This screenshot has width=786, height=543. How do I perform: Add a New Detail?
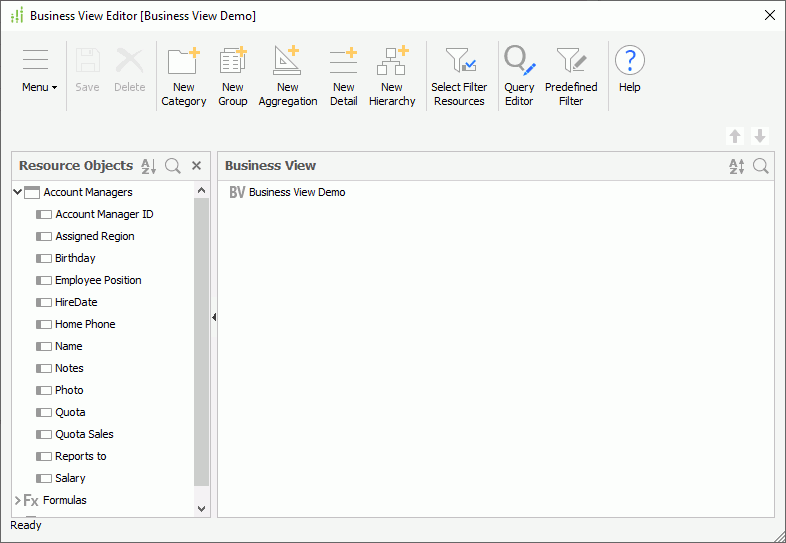[x=343, y=77]
